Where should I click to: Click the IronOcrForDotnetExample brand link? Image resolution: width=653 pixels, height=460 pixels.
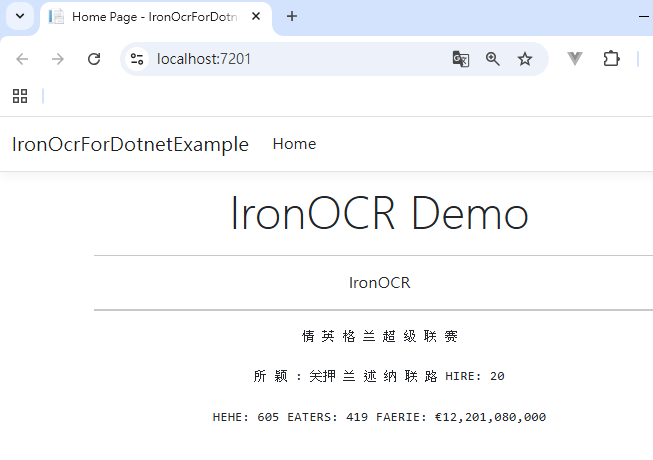130,144
